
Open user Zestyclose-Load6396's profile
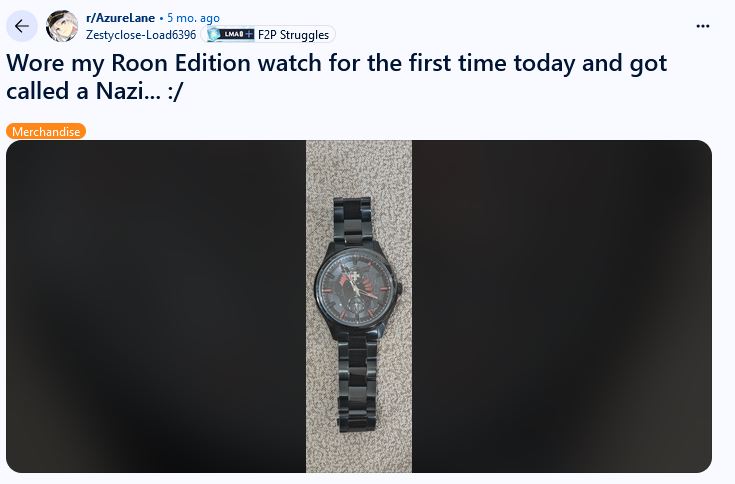(x=141, y=35)
